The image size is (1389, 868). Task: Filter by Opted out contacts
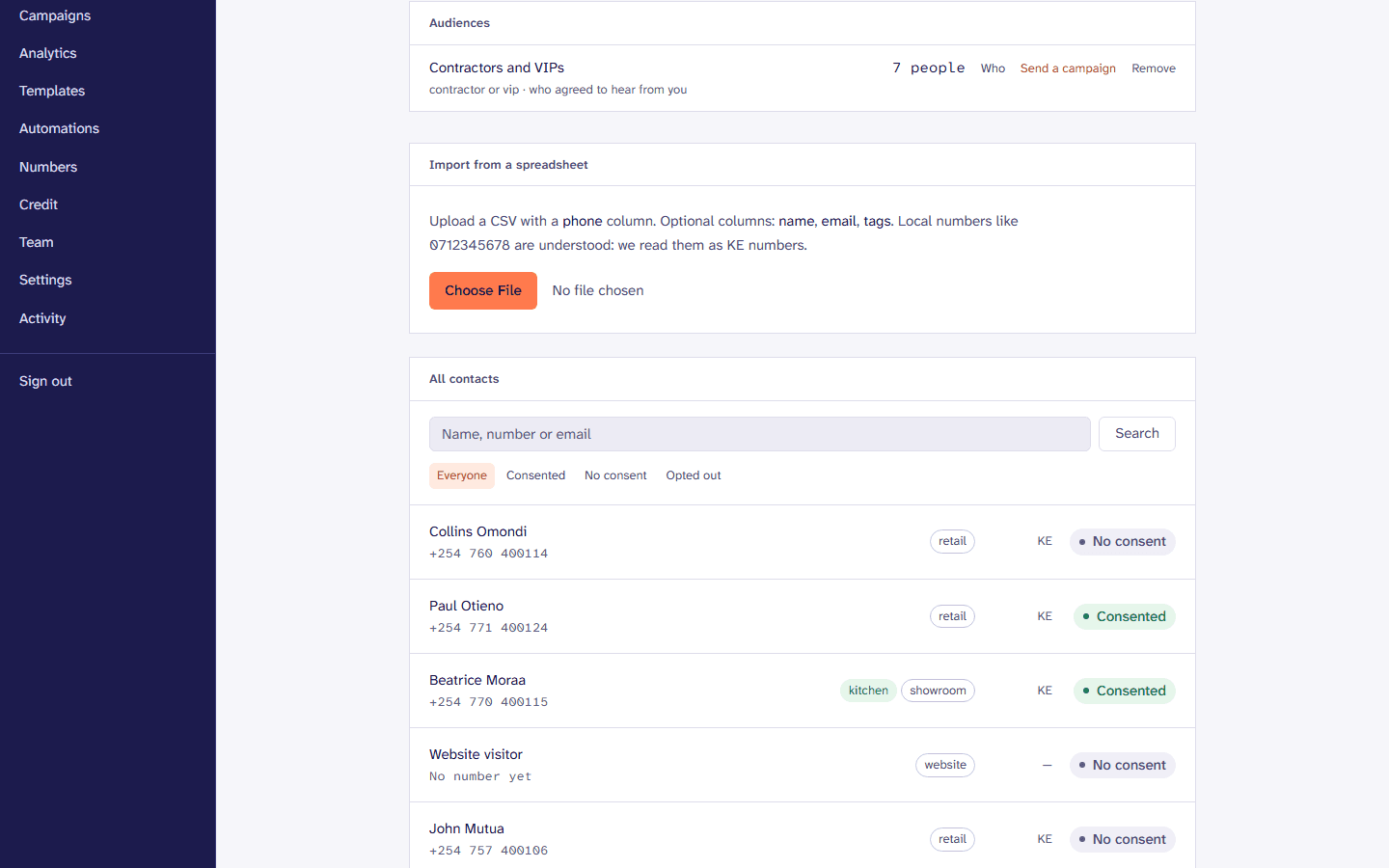coord(694,475)
